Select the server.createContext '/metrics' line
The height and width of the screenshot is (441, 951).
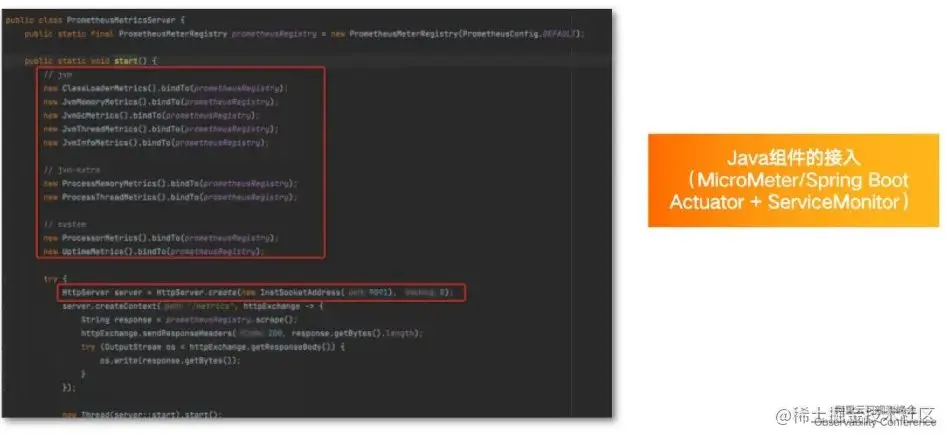(193, 306)
